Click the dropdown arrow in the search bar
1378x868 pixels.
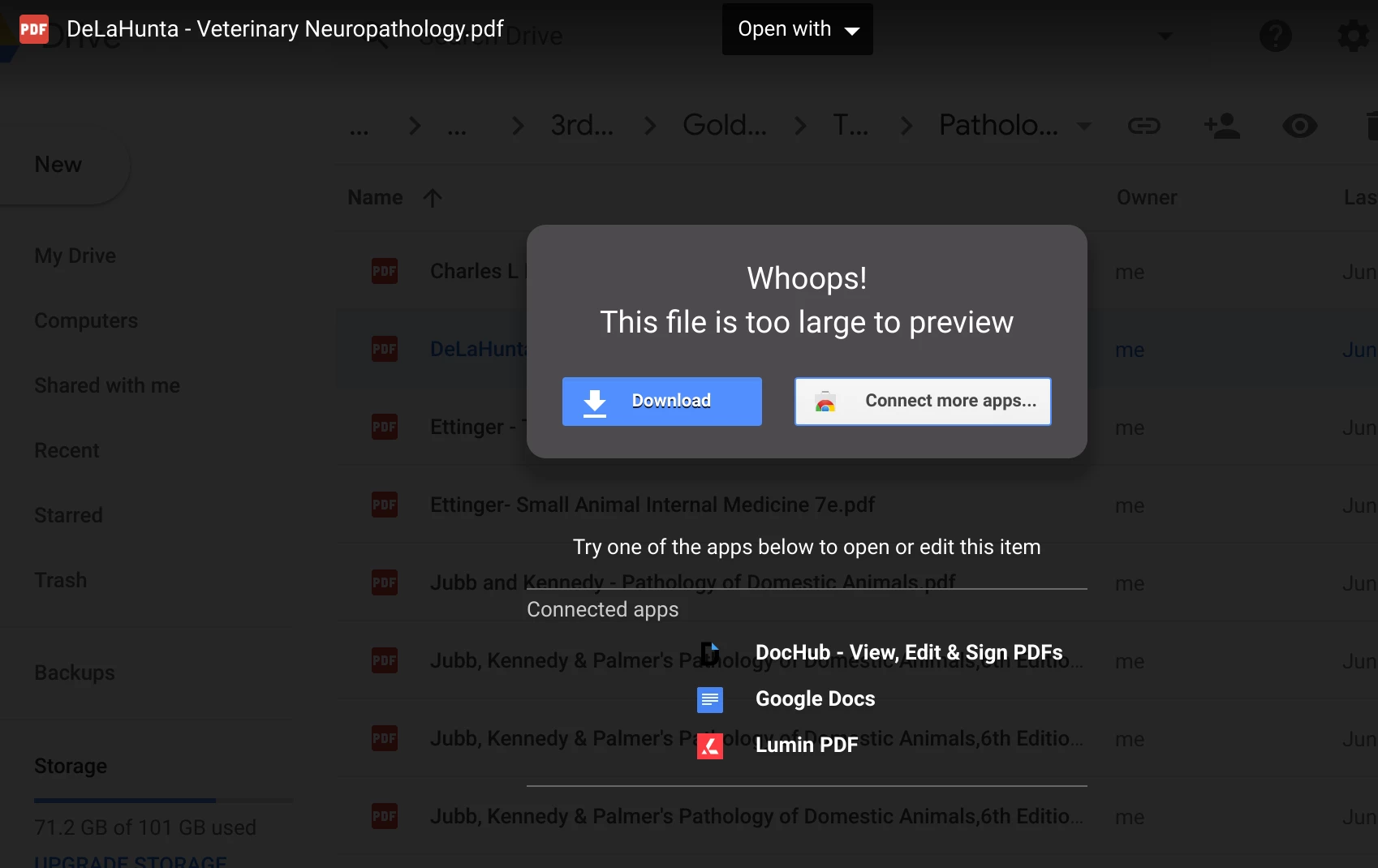pos(1165,36)
